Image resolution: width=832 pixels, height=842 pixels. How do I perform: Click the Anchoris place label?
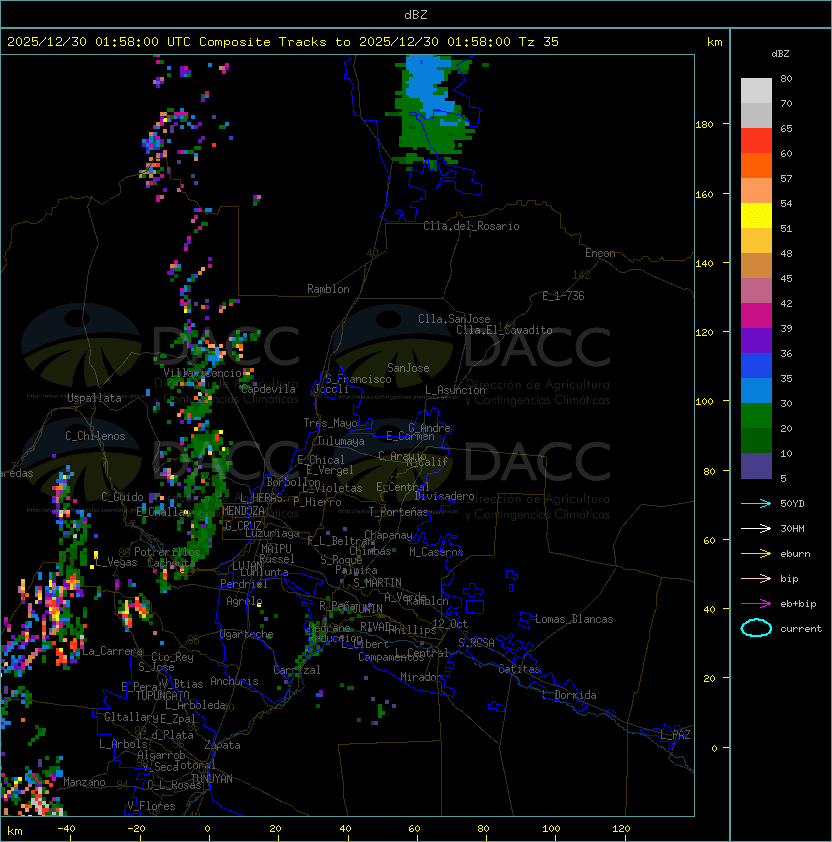click(x=234, y=681)
